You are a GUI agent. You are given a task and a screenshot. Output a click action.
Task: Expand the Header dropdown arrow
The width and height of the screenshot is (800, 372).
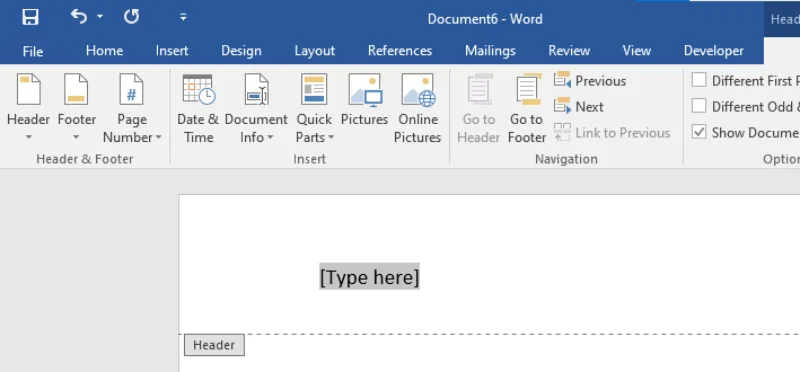tap(29, 137)
